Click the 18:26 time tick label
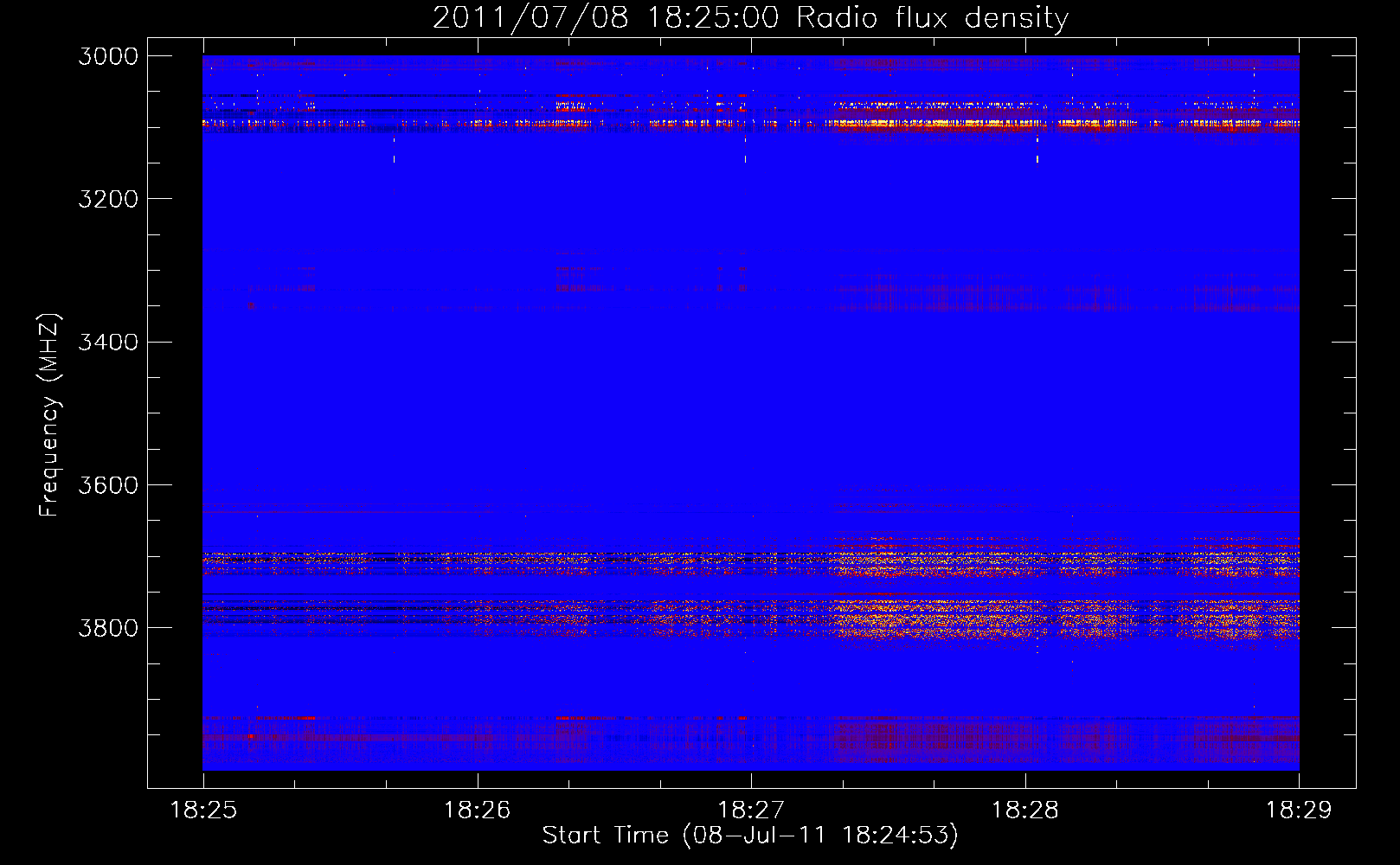Viewport: 1400px width, 865px height. pos(477,811)
